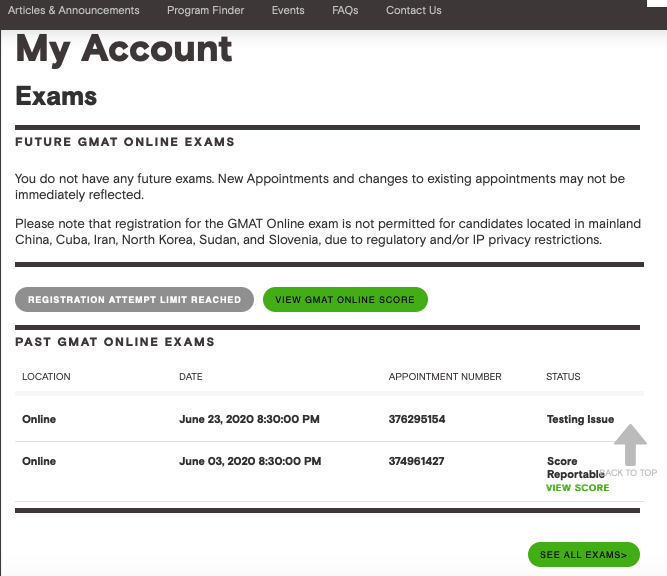Image resolution: width=667 pixels, height=576 pixels.
Task: Click the June 23, 2020 exam date
Action: (x=249, y=419)
